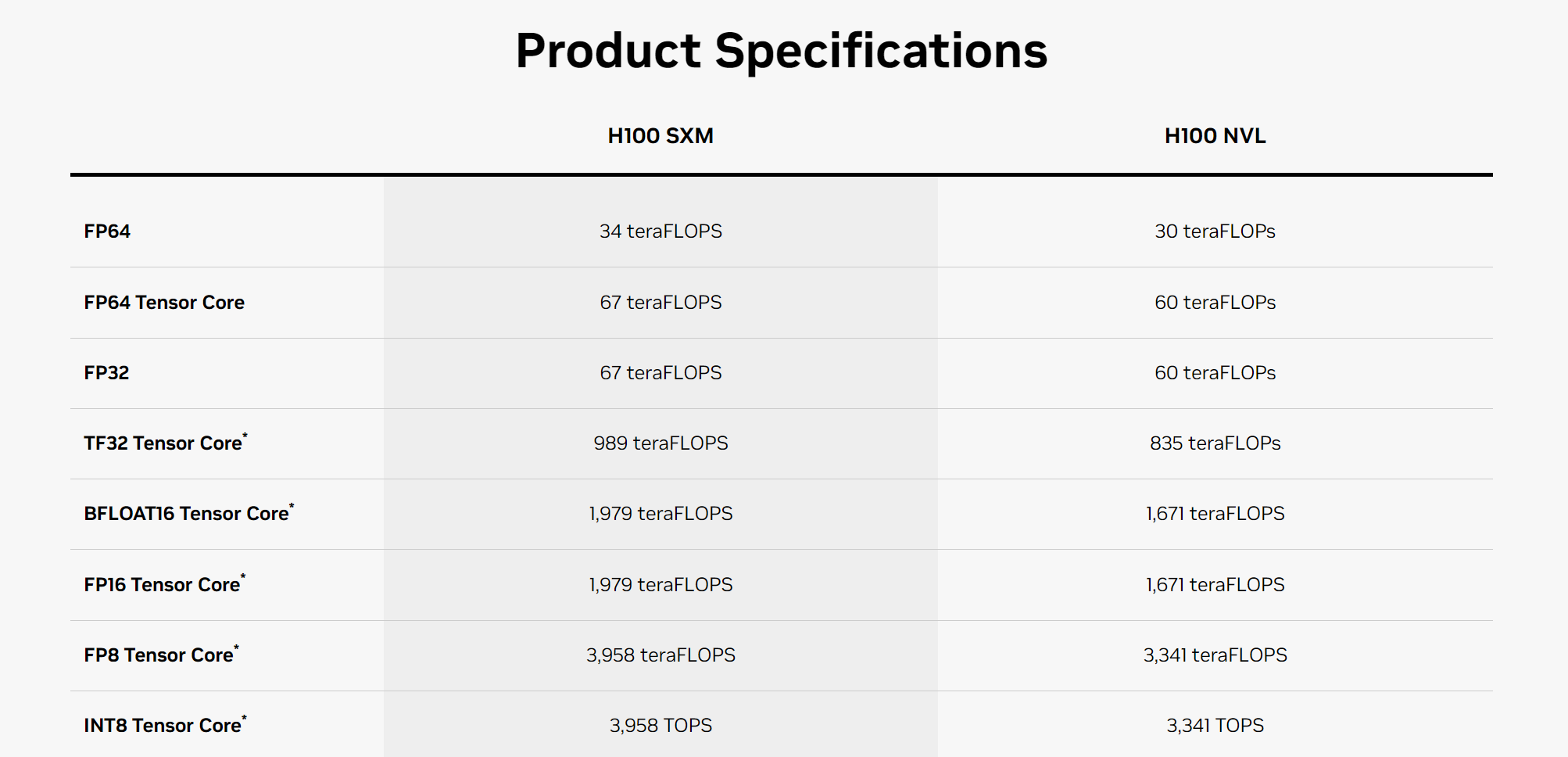Select the 3,958 teraFLOPS cell

pyautogui.click(x=660, y=655)
